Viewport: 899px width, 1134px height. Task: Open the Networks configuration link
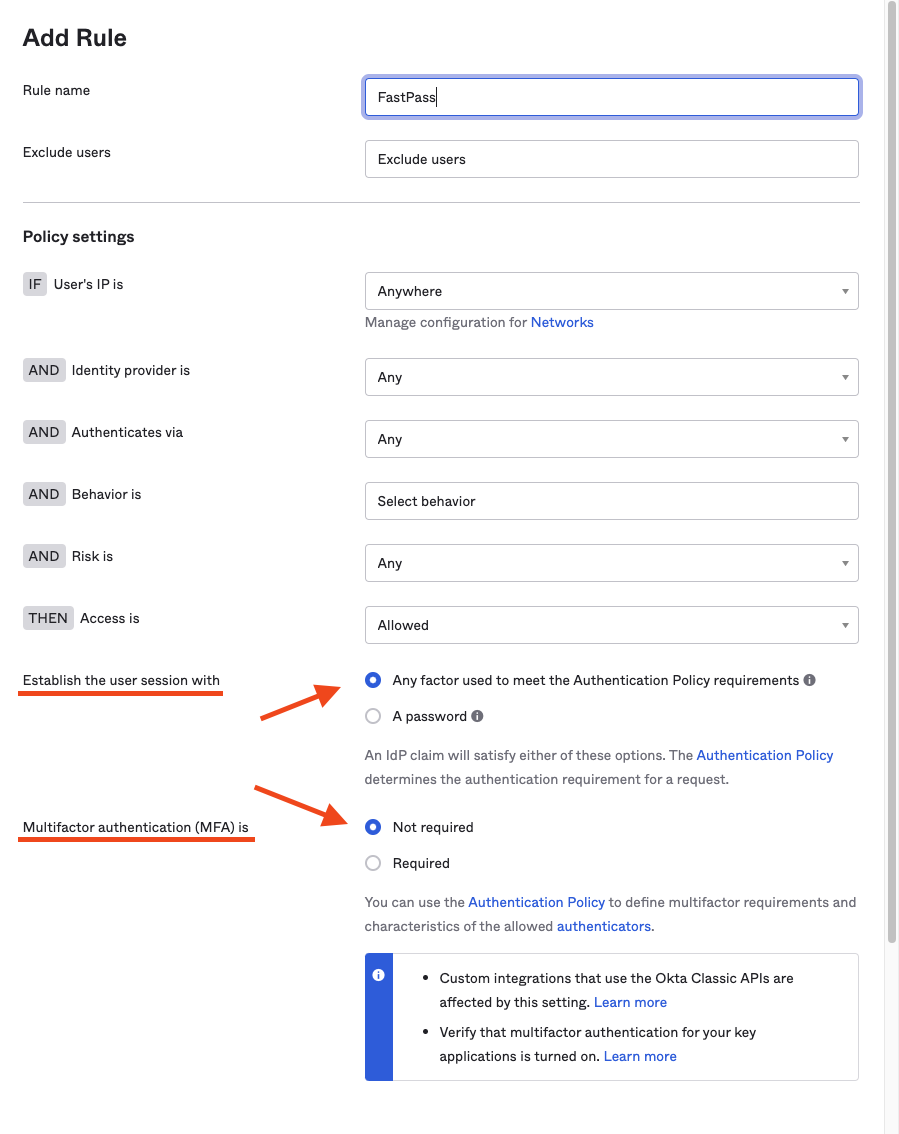point(562,322)
